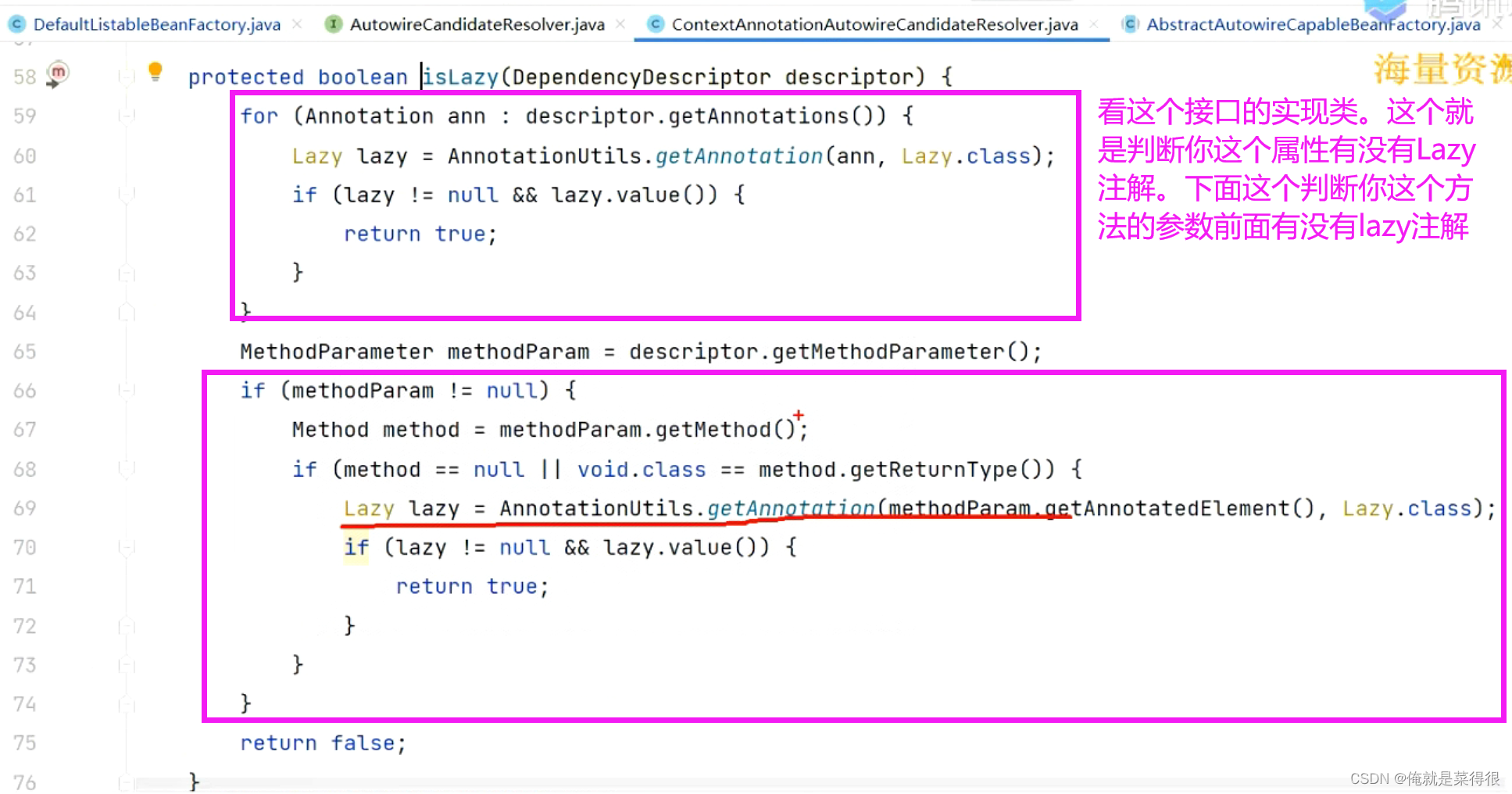
Task: Click line number 65 in gutter
Action: 25,352
